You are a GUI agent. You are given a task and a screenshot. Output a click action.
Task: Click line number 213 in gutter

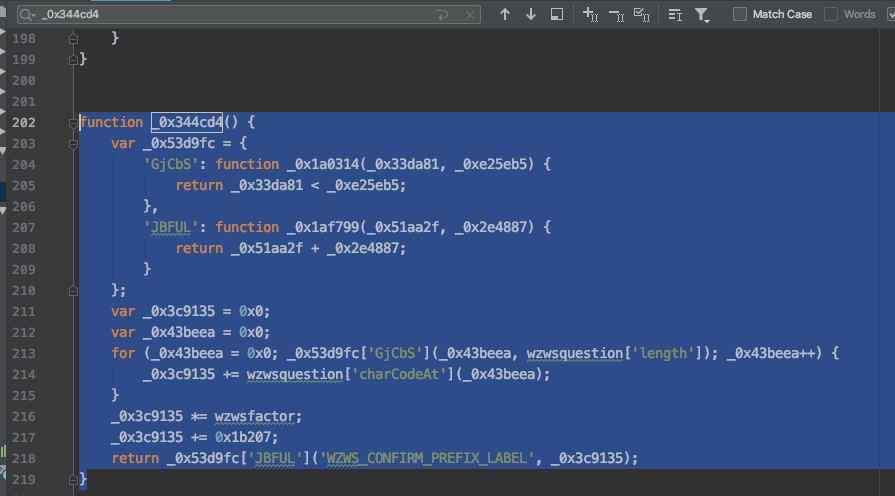(x=24, y=354)
